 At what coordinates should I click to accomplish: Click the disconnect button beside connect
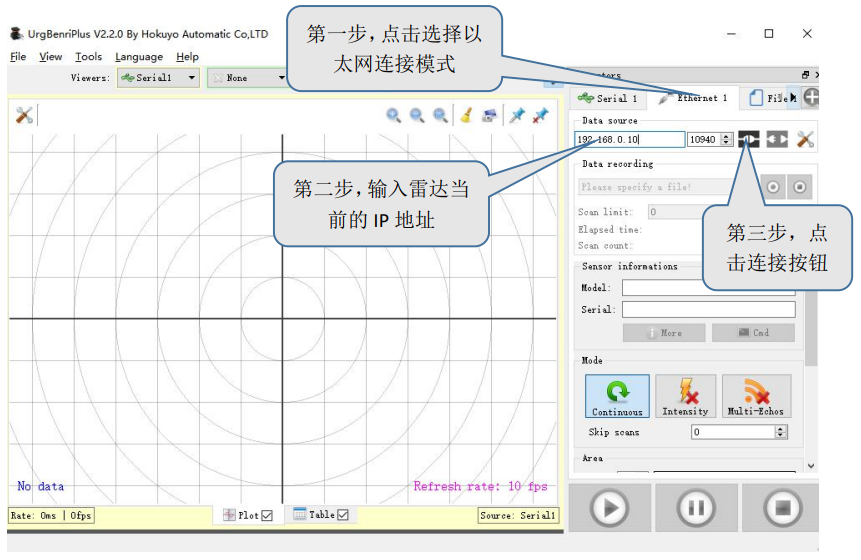(777, 140)
